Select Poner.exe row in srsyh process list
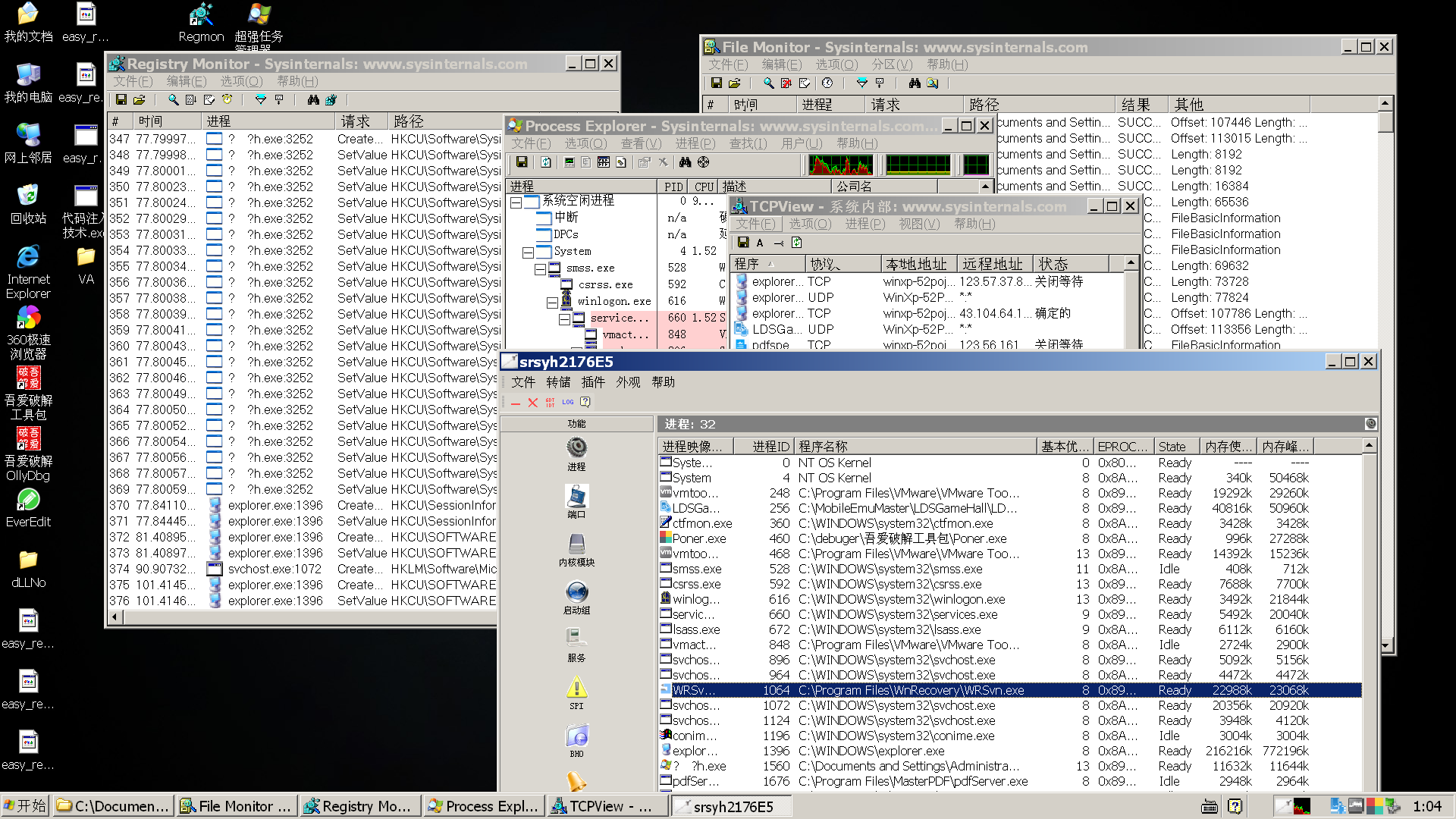Screen dimensions: 1456x819 [1009, 538]
